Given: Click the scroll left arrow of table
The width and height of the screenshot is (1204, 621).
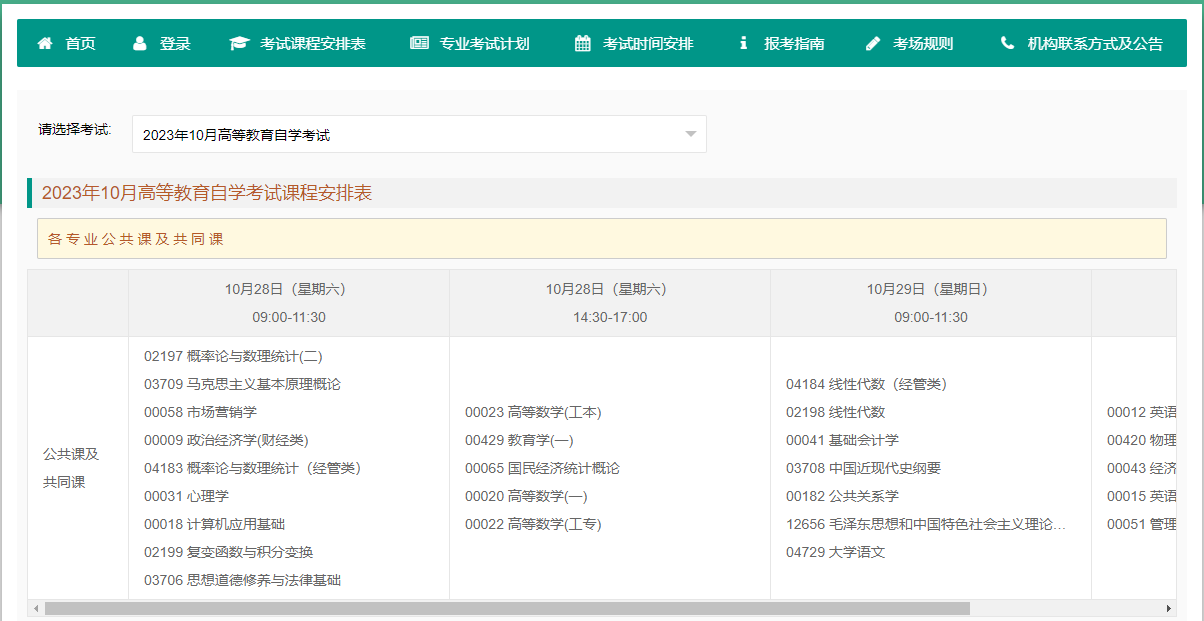Looking at the screenshot, I should (36, 608).
